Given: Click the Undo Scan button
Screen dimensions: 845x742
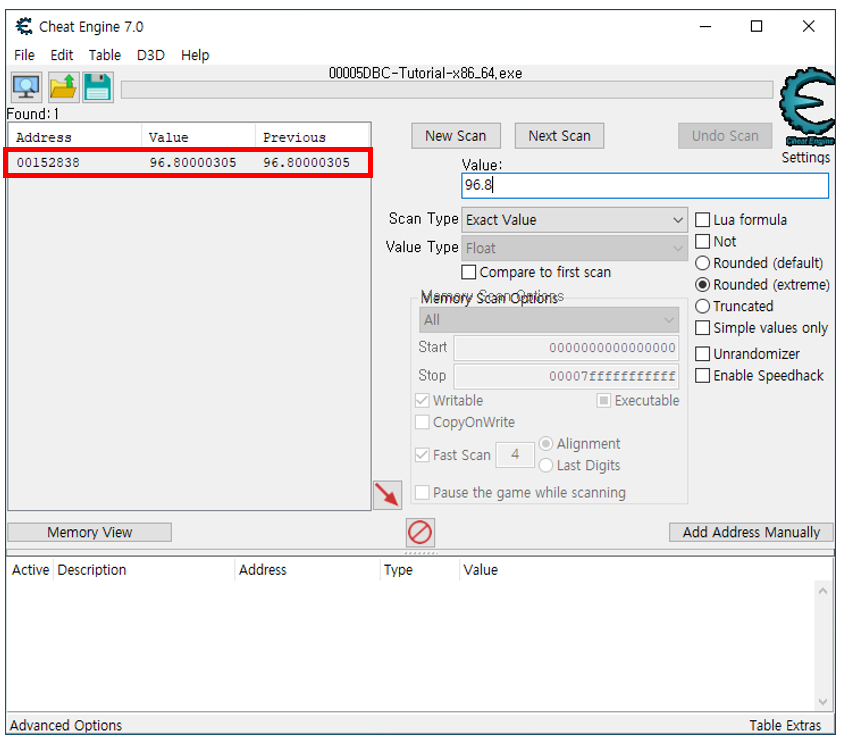Looking at the screenshot, I should pos(725,136).
